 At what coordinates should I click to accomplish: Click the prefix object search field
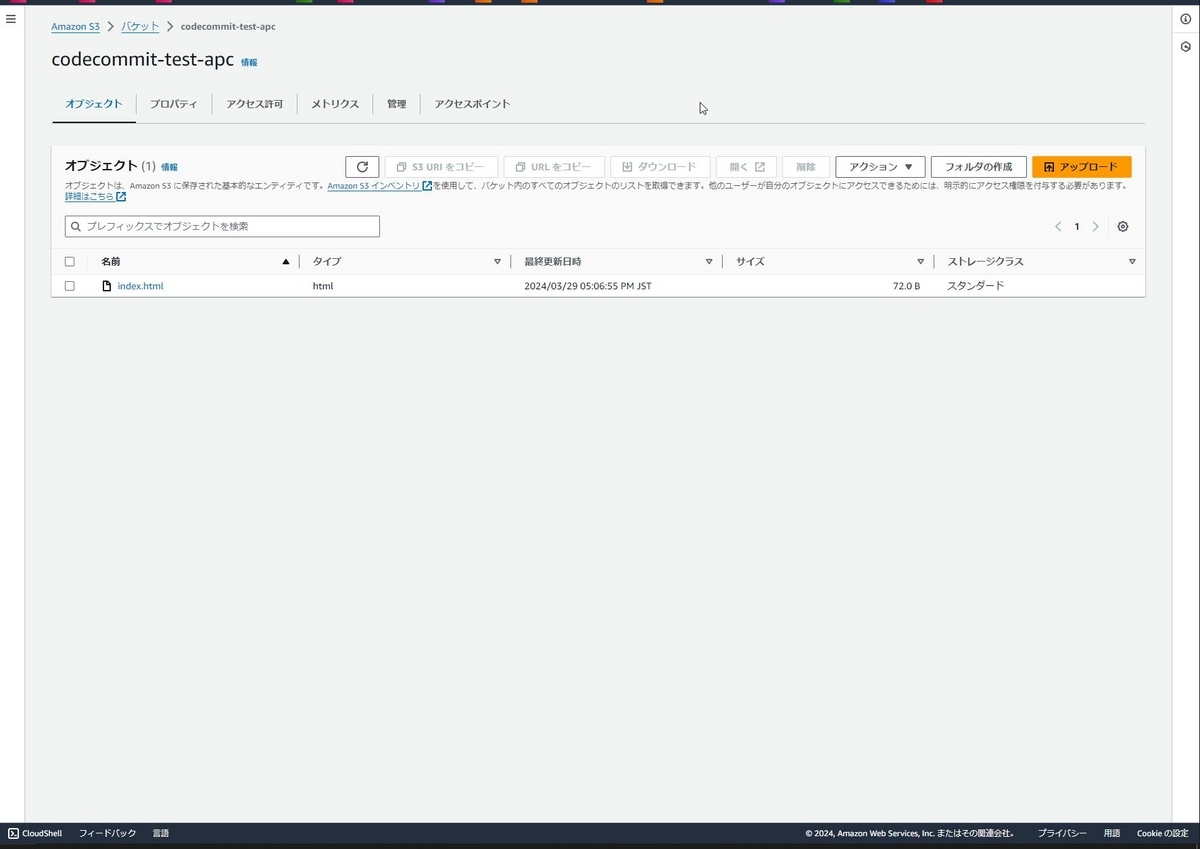220,226
